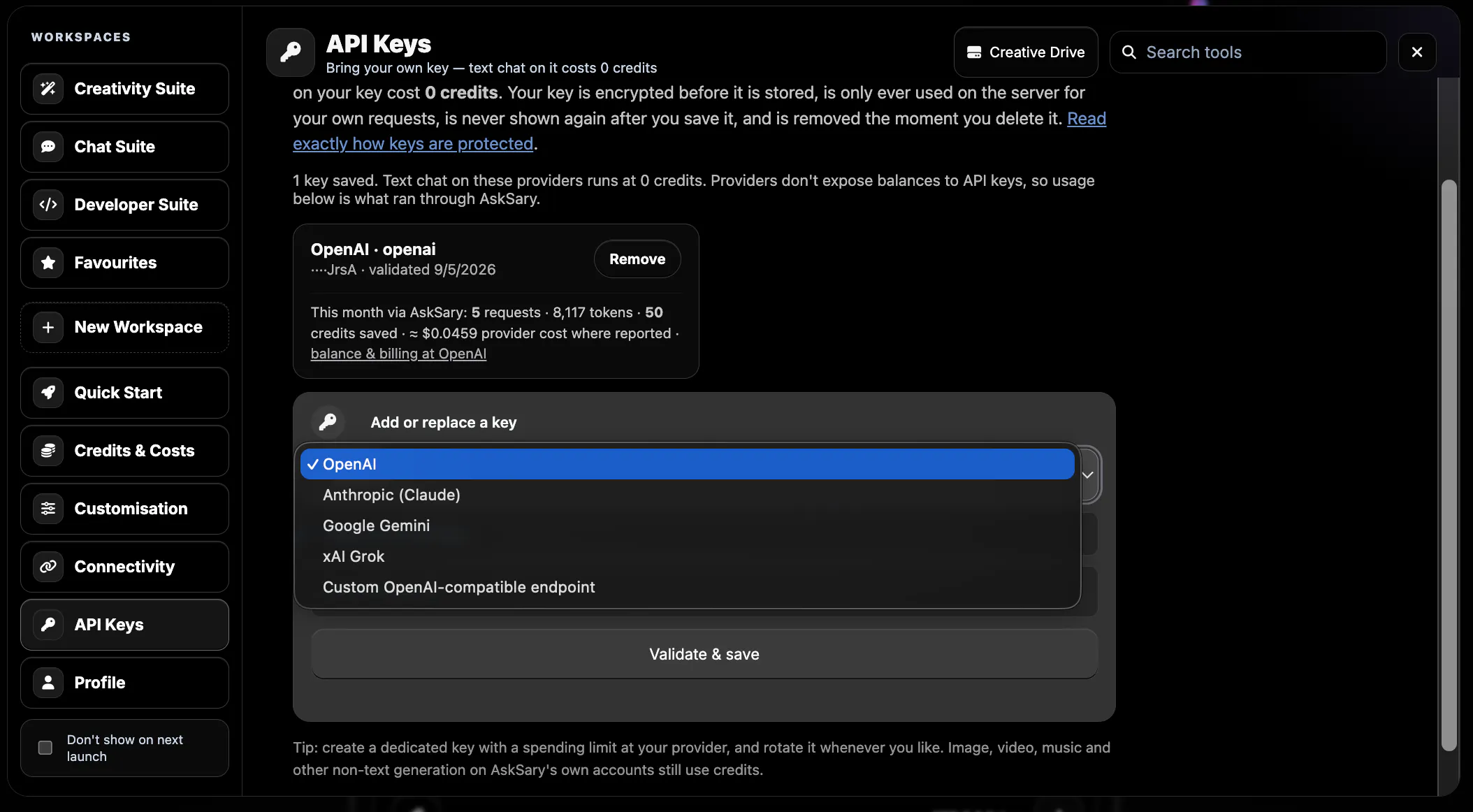Open the Favourites workspace

[124, 263]
